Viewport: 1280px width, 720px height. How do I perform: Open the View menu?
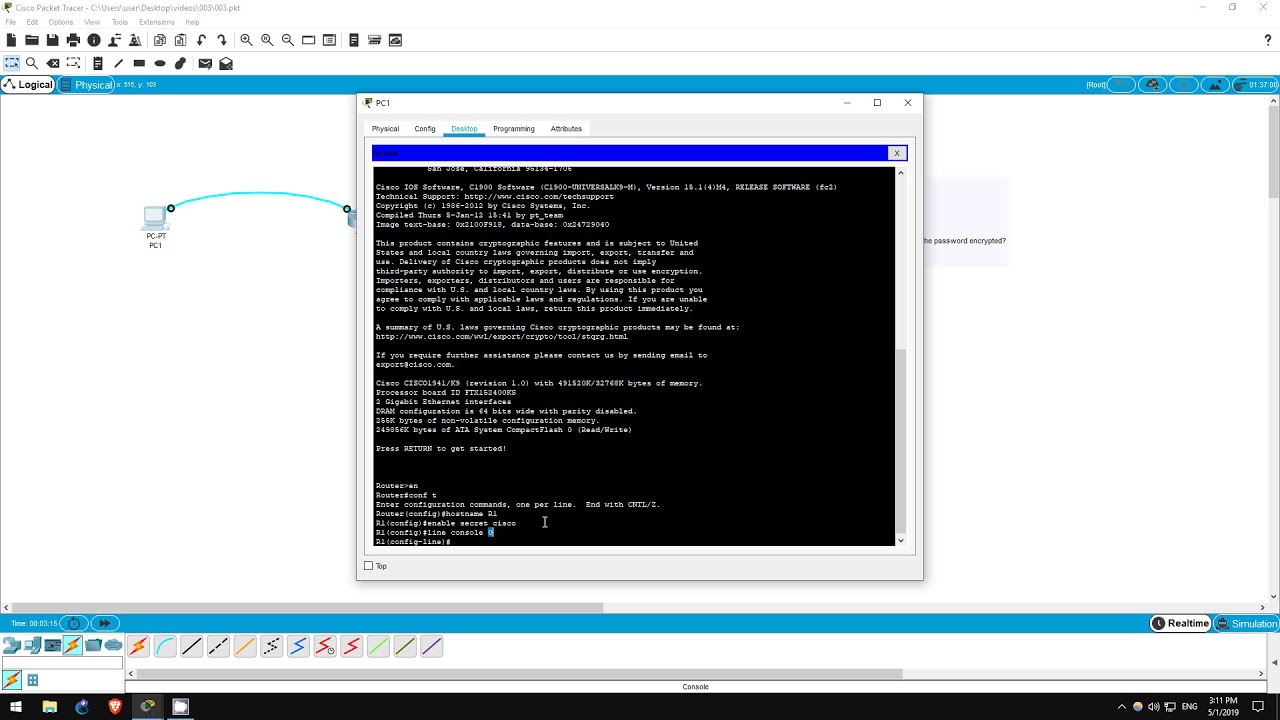pyautogui.click(x=92, y=22)
